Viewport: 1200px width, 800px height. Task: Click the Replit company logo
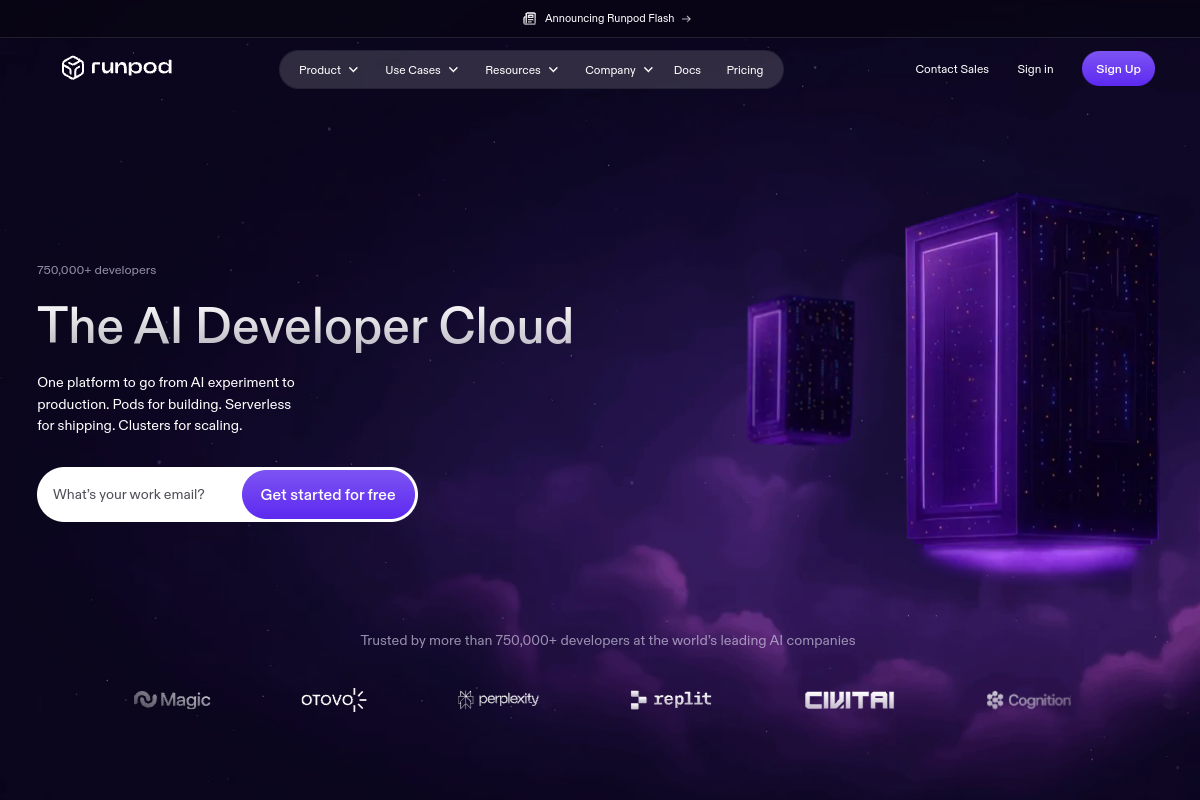[x=671, y=699]
